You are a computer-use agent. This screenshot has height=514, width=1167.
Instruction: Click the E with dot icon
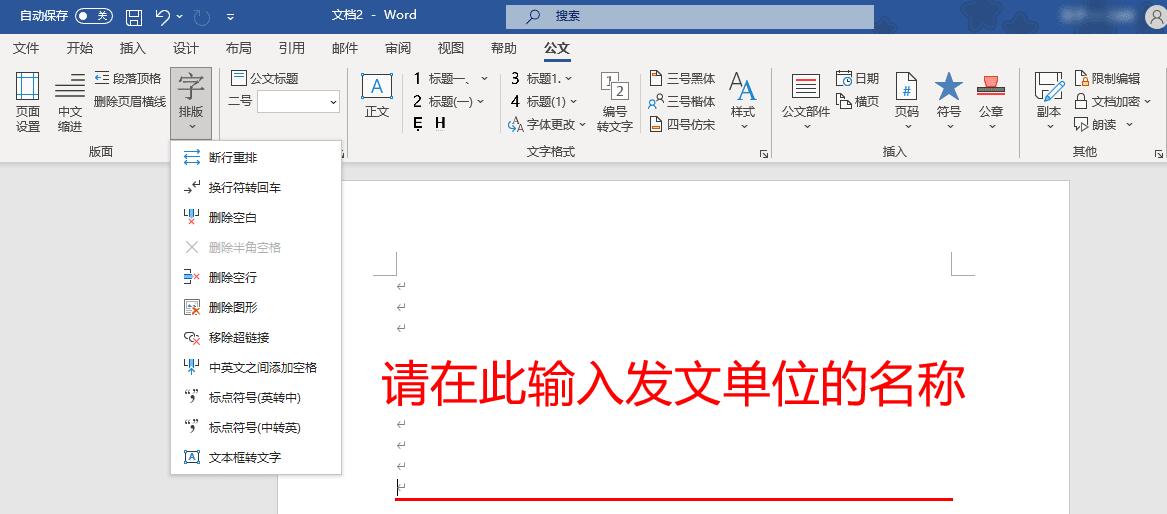click(417, 123)
